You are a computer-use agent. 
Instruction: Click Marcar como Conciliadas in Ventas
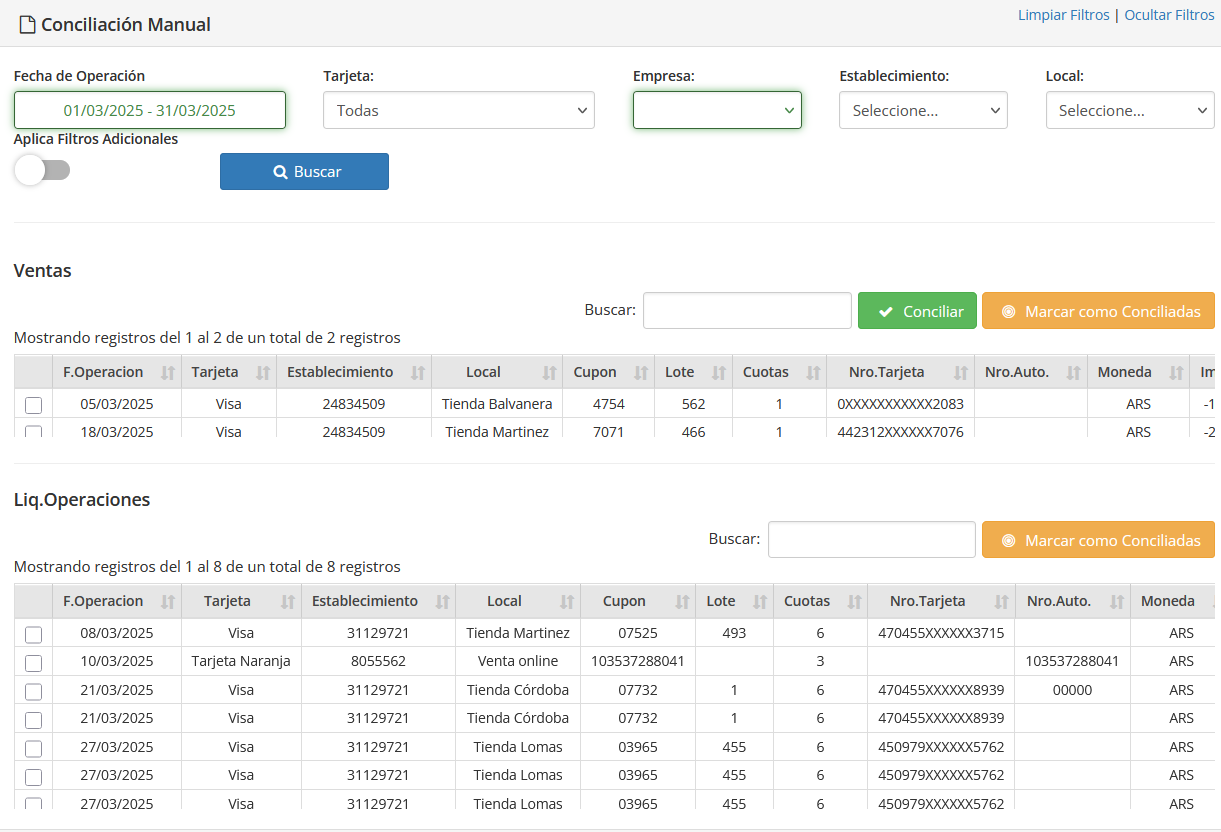[1098, 311]
